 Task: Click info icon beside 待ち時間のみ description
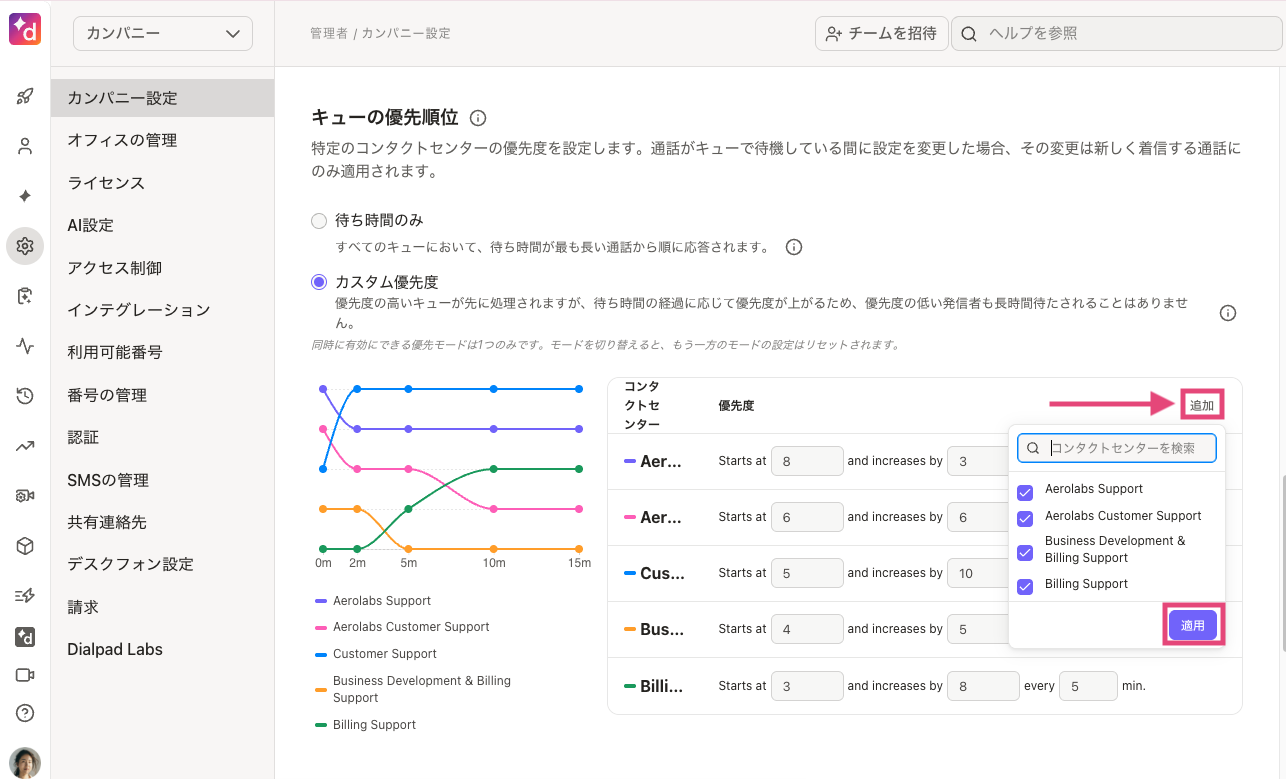tap(794, 247)
